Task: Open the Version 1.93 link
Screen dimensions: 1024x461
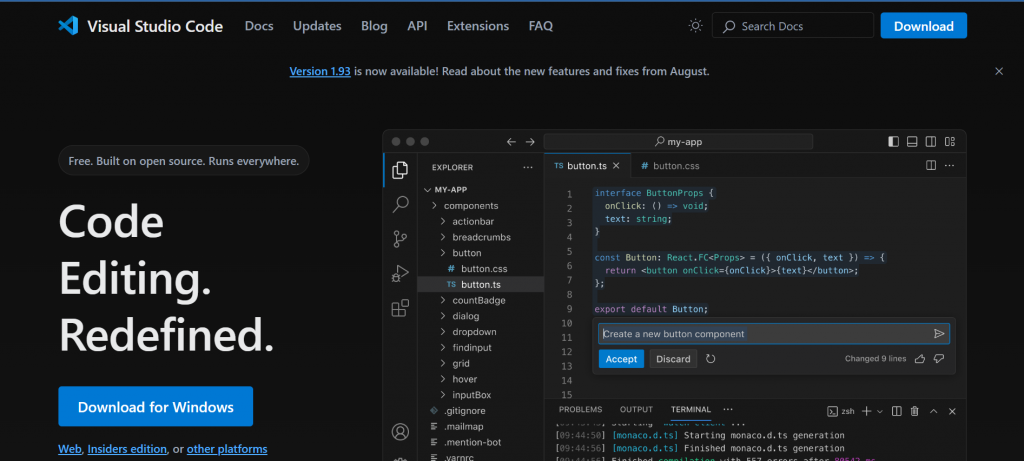Action: [x=320, y=71]
